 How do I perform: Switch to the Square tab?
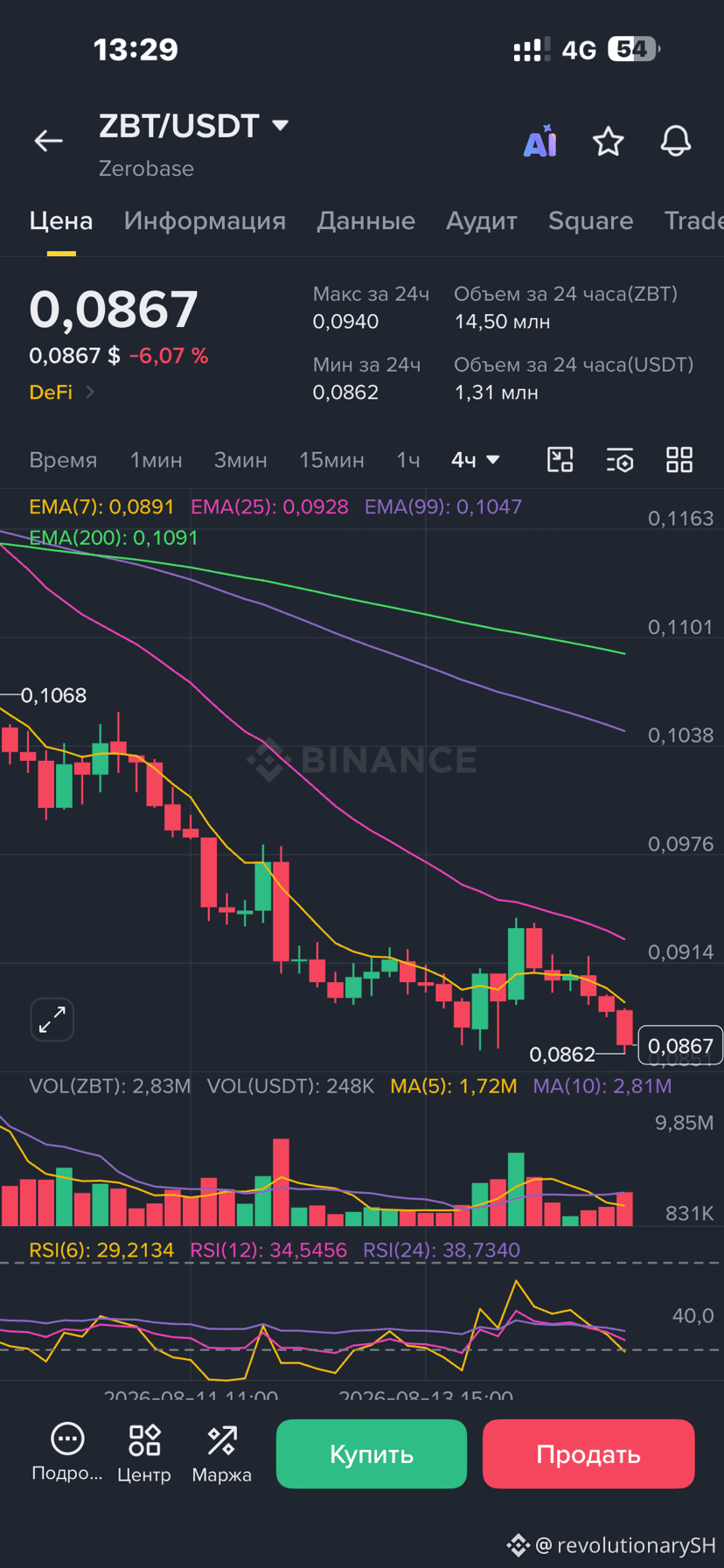click(590, 220)
